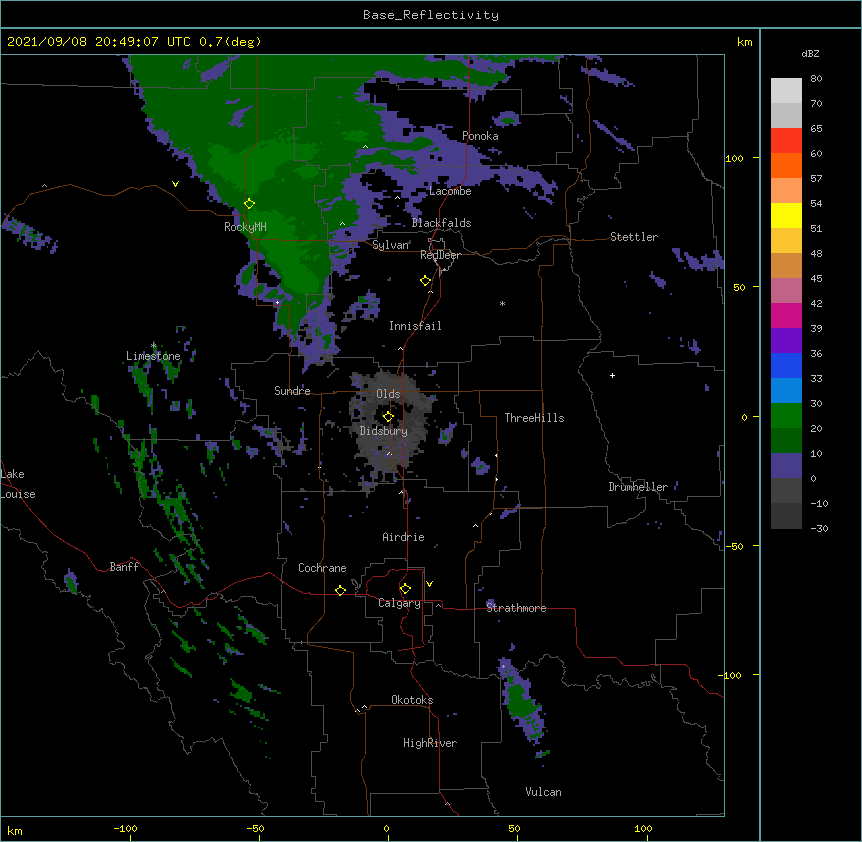This screenshot has height=842, width=862.
Task: Click the 0 tick on the bottom axis
Action: point(386,828)
